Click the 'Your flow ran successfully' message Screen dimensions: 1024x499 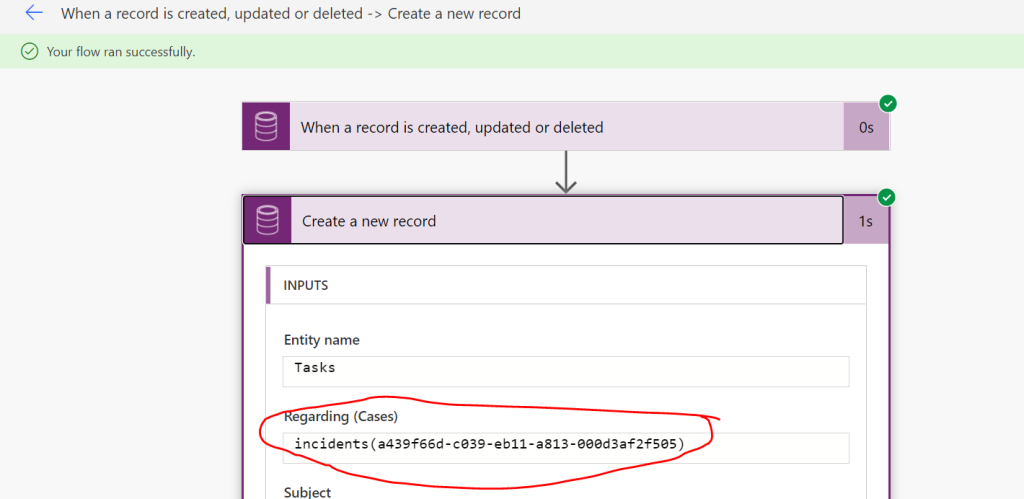click(x=121, y=51)
